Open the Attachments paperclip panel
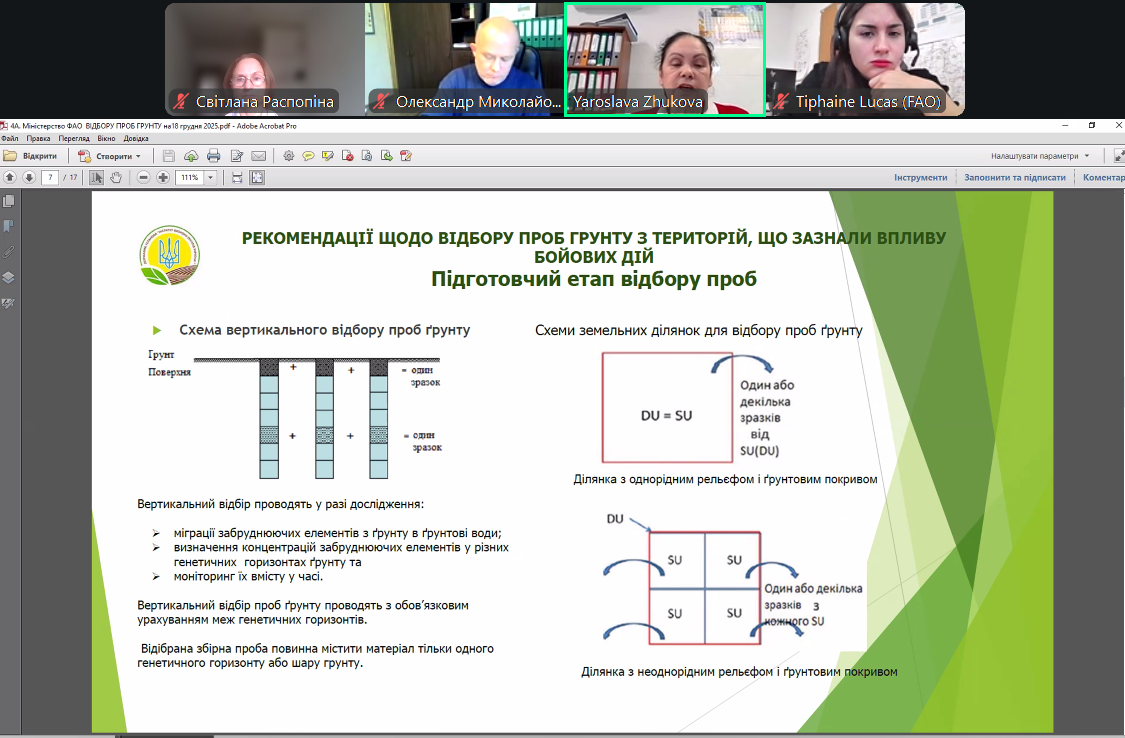The height and width of the screenshot is (738, 1125). [x=9, y=251]
